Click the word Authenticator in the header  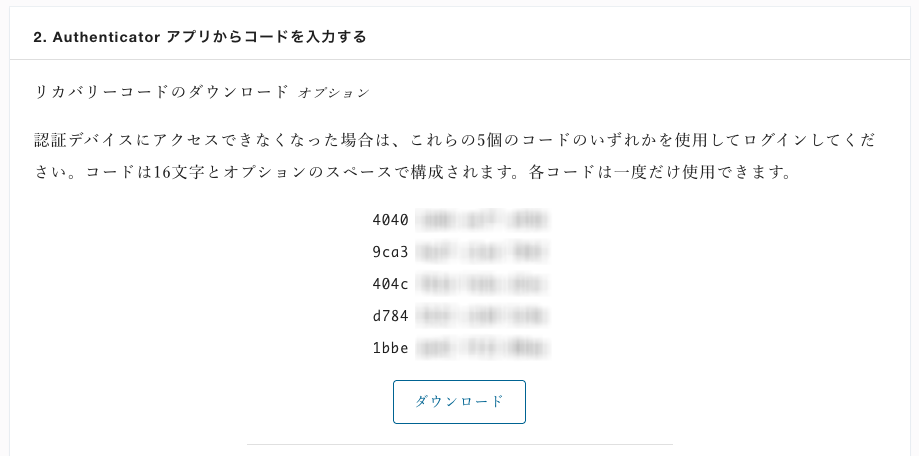106,37
